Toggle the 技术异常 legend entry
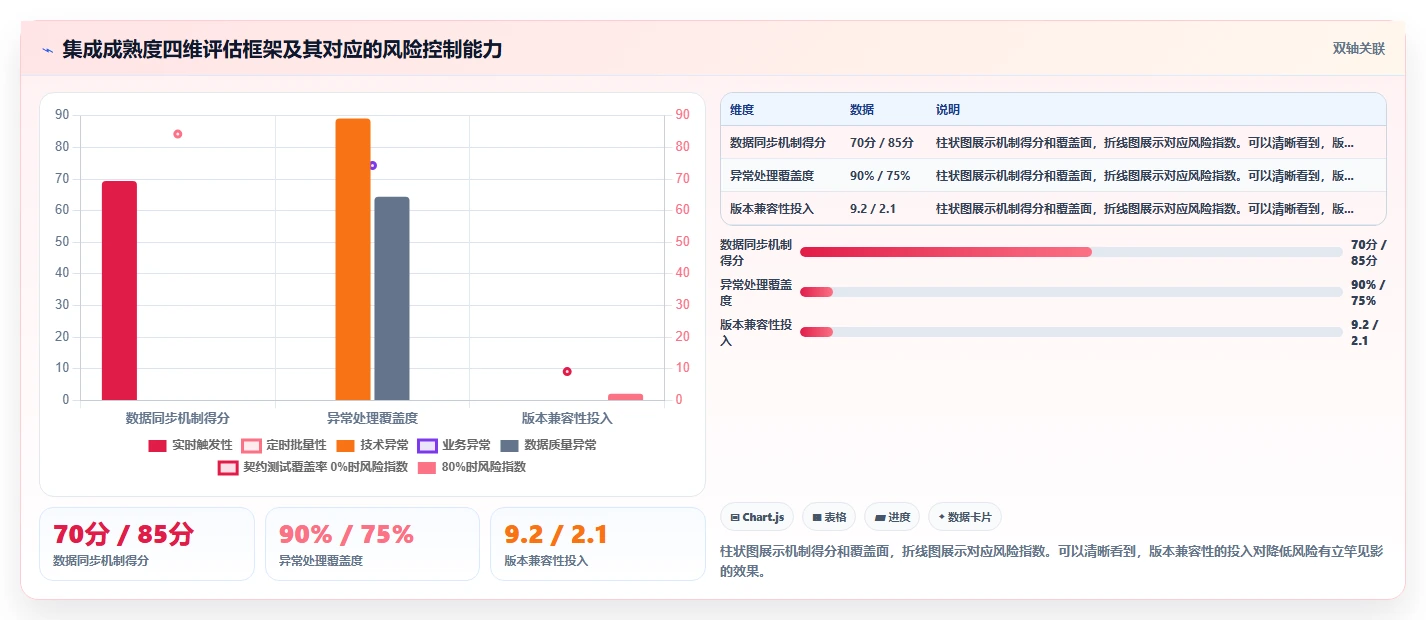 tap(372, 445)
